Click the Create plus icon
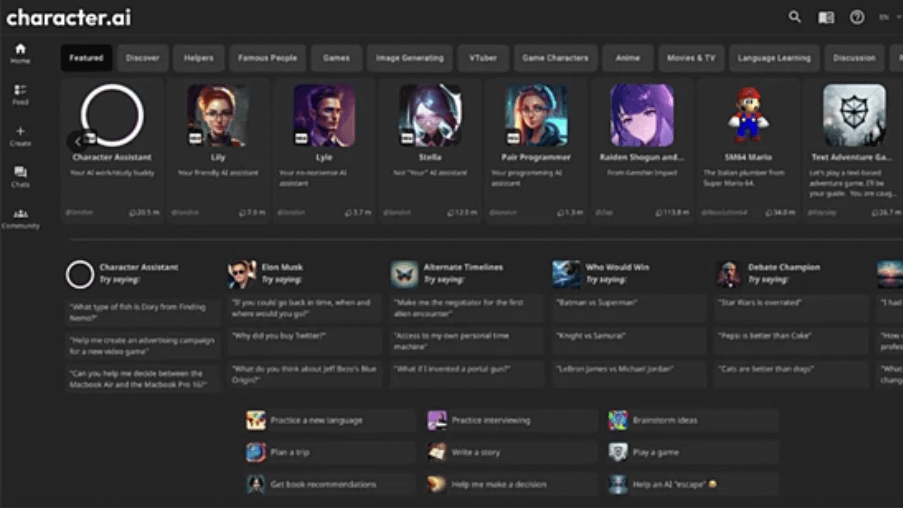Image resolution: width=903 pixels, height=508 pixels. coord(20,136)
